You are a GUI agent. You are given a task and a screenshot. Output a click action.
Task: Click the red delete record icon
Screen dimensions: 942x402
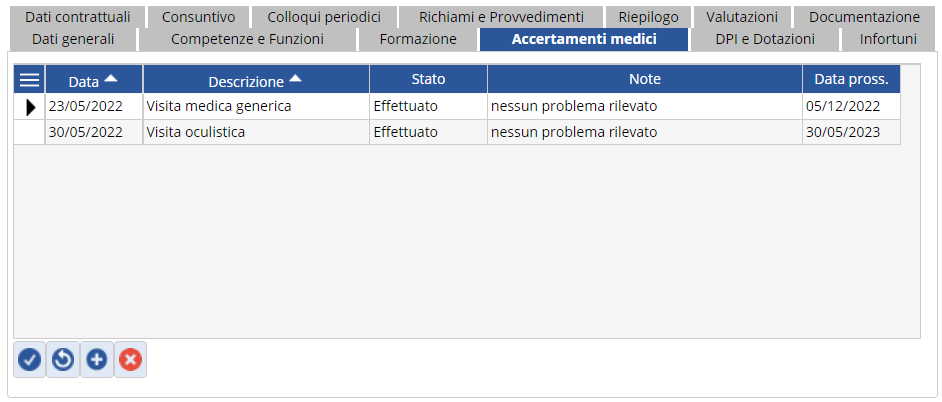130,359
